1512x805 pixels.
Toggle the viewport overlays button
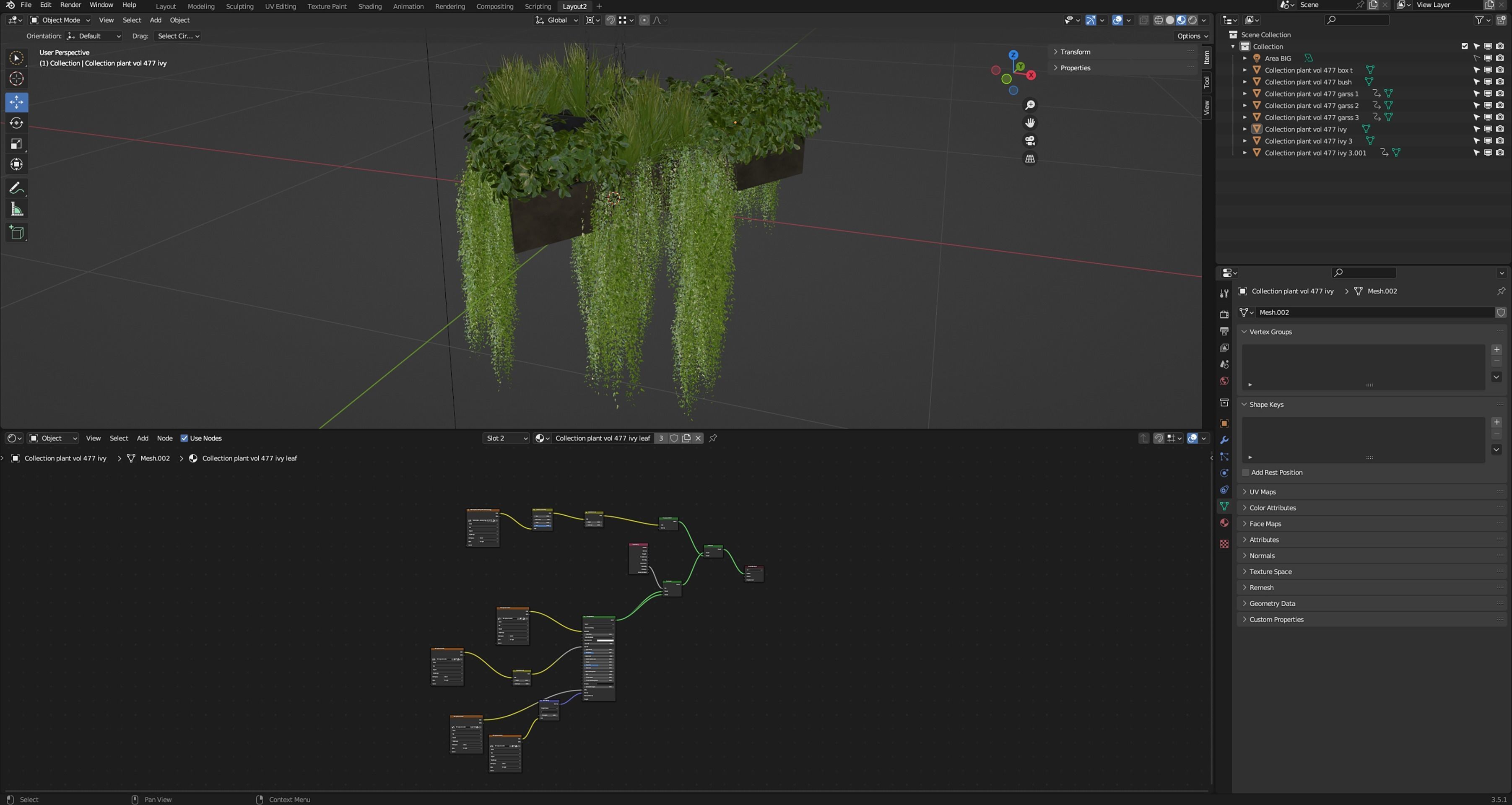pos(1117,20)
